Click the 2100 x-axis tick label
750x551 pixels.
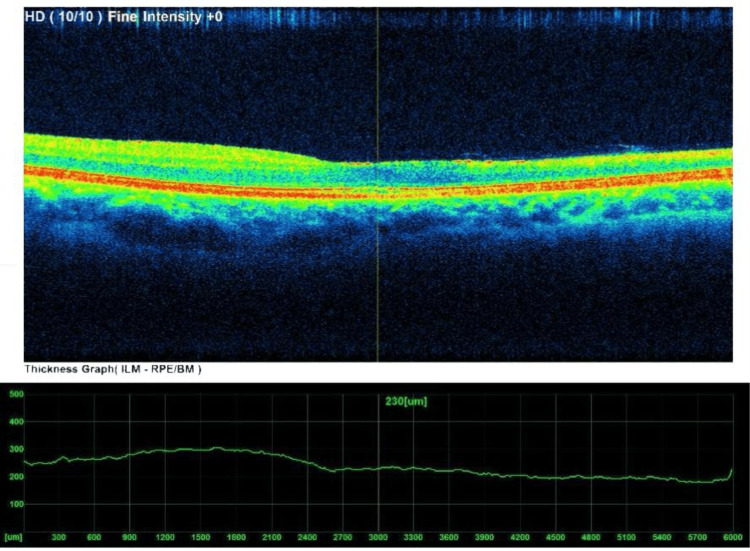[x=272, y=537]
